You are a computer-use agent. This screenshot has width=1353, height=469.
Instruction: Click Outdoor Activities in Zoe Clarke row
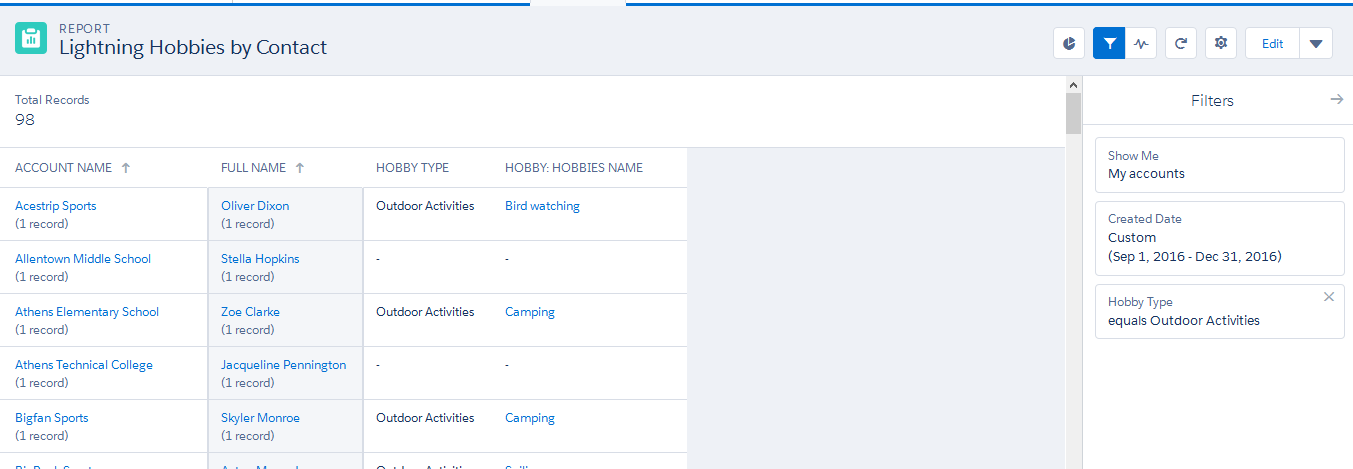425,312
